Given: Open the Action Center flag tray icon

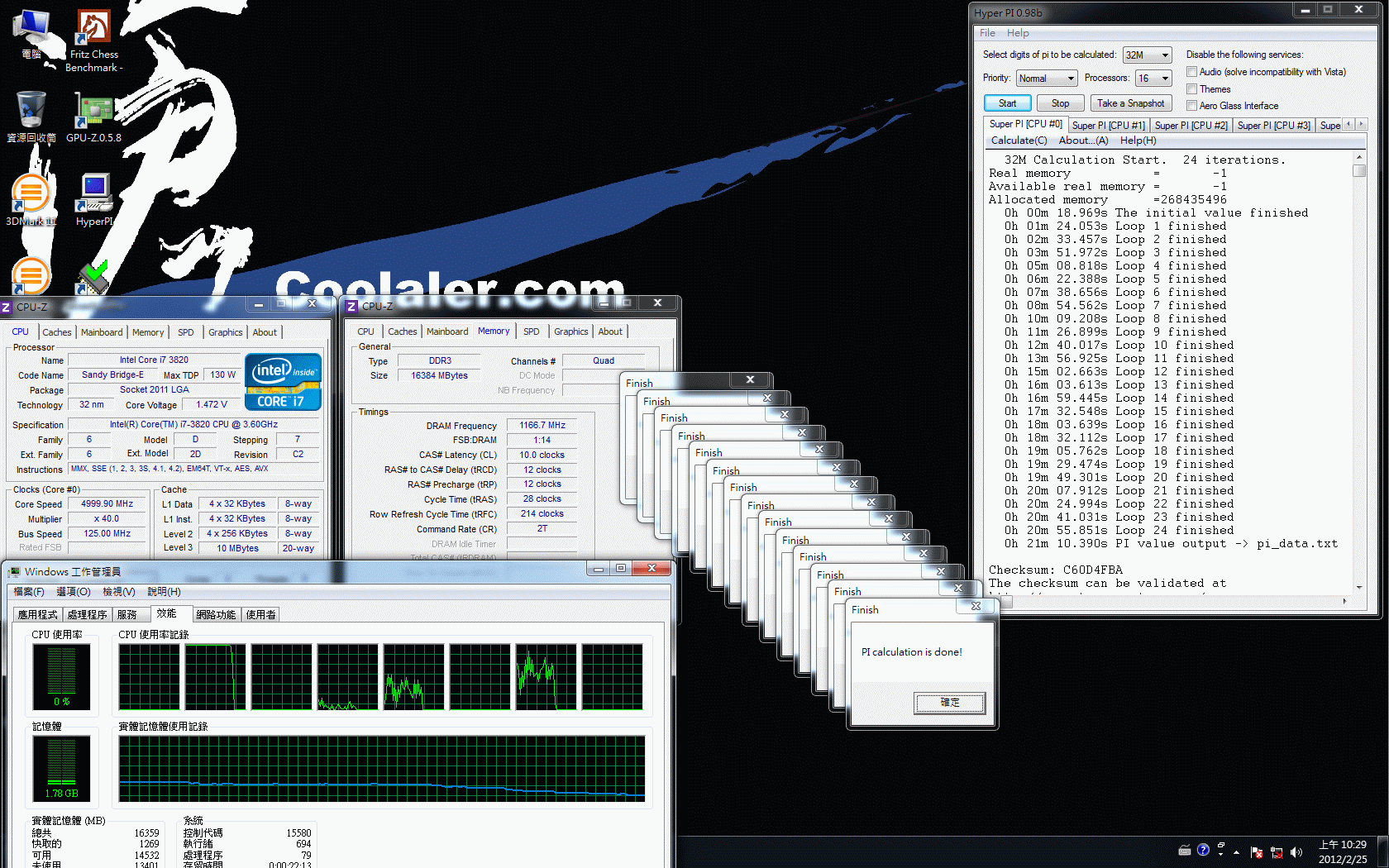Looking at the screenshot, I should click(1257, 851).
